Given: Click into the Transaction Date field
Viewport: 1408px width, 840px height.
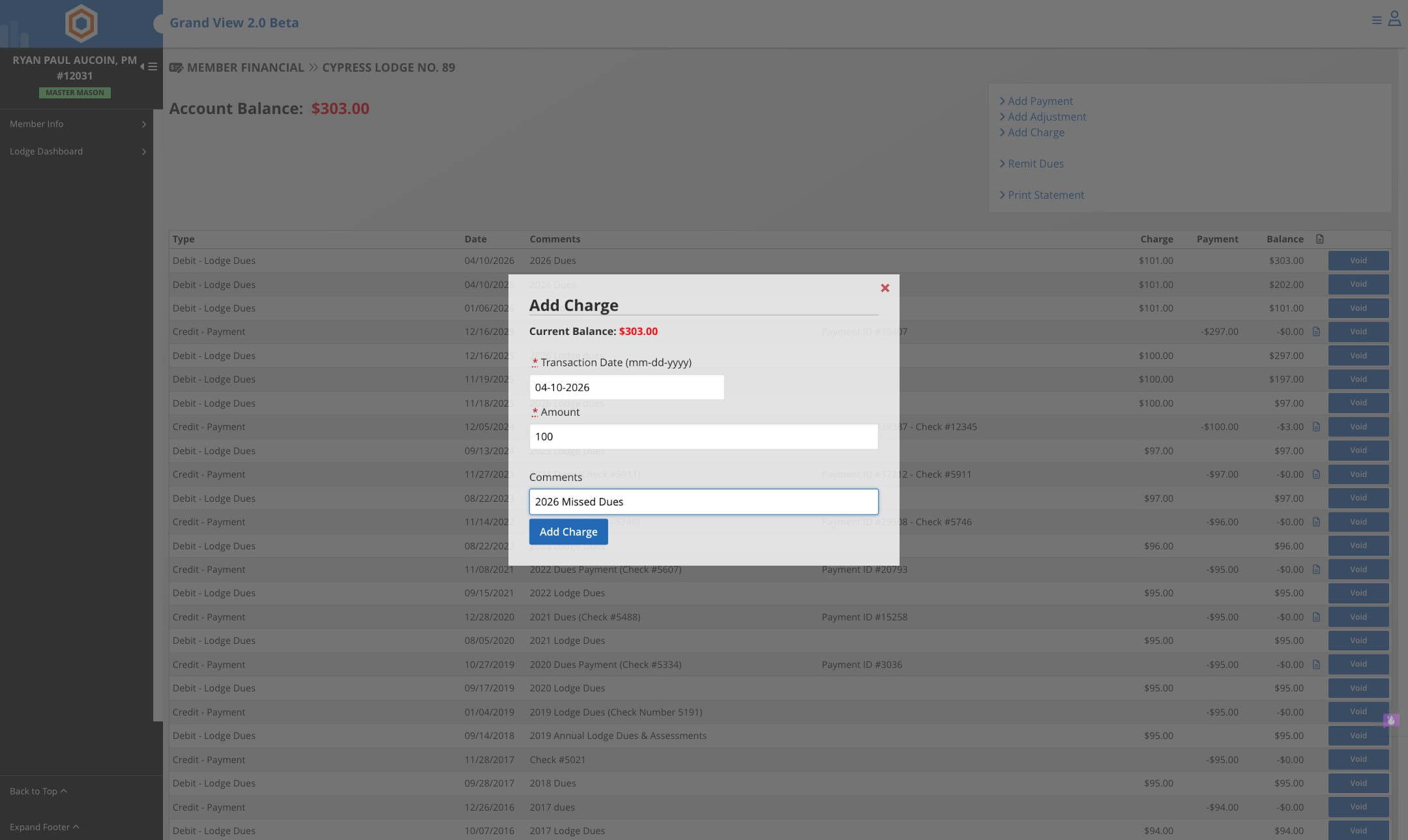Looking at the screenshot, I should coord(626,387).
